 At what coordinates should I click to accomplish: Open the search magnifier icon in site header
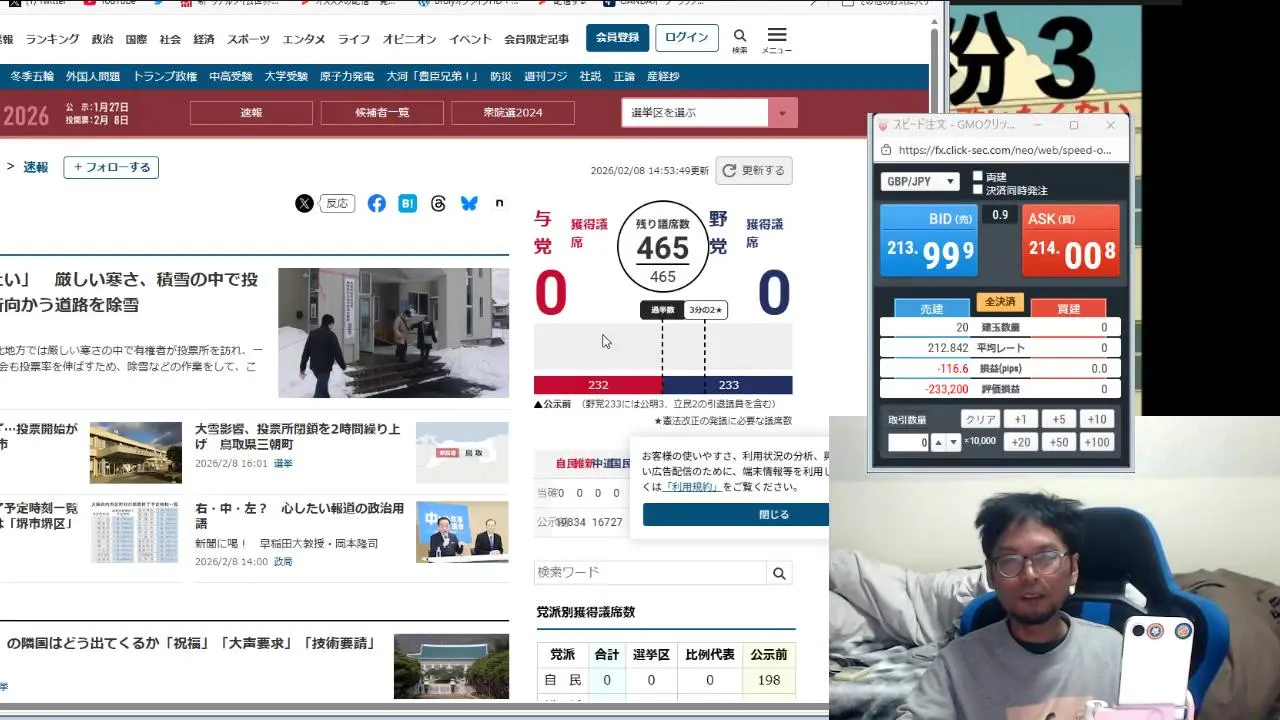point(739,37)
